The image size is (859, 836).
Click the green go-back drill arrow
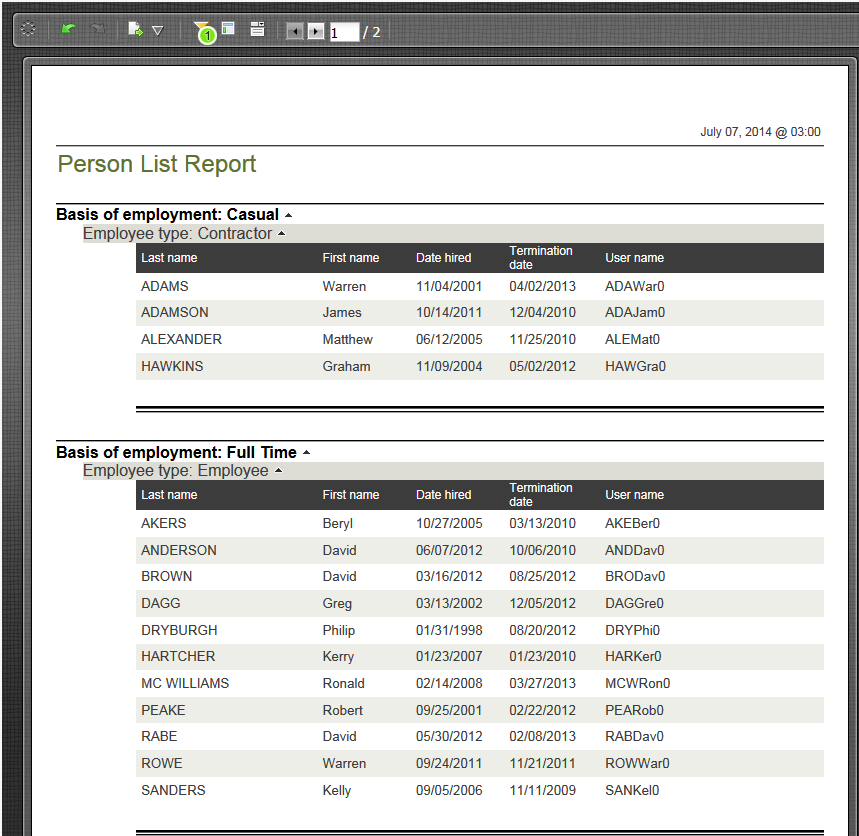click(67, 29)
